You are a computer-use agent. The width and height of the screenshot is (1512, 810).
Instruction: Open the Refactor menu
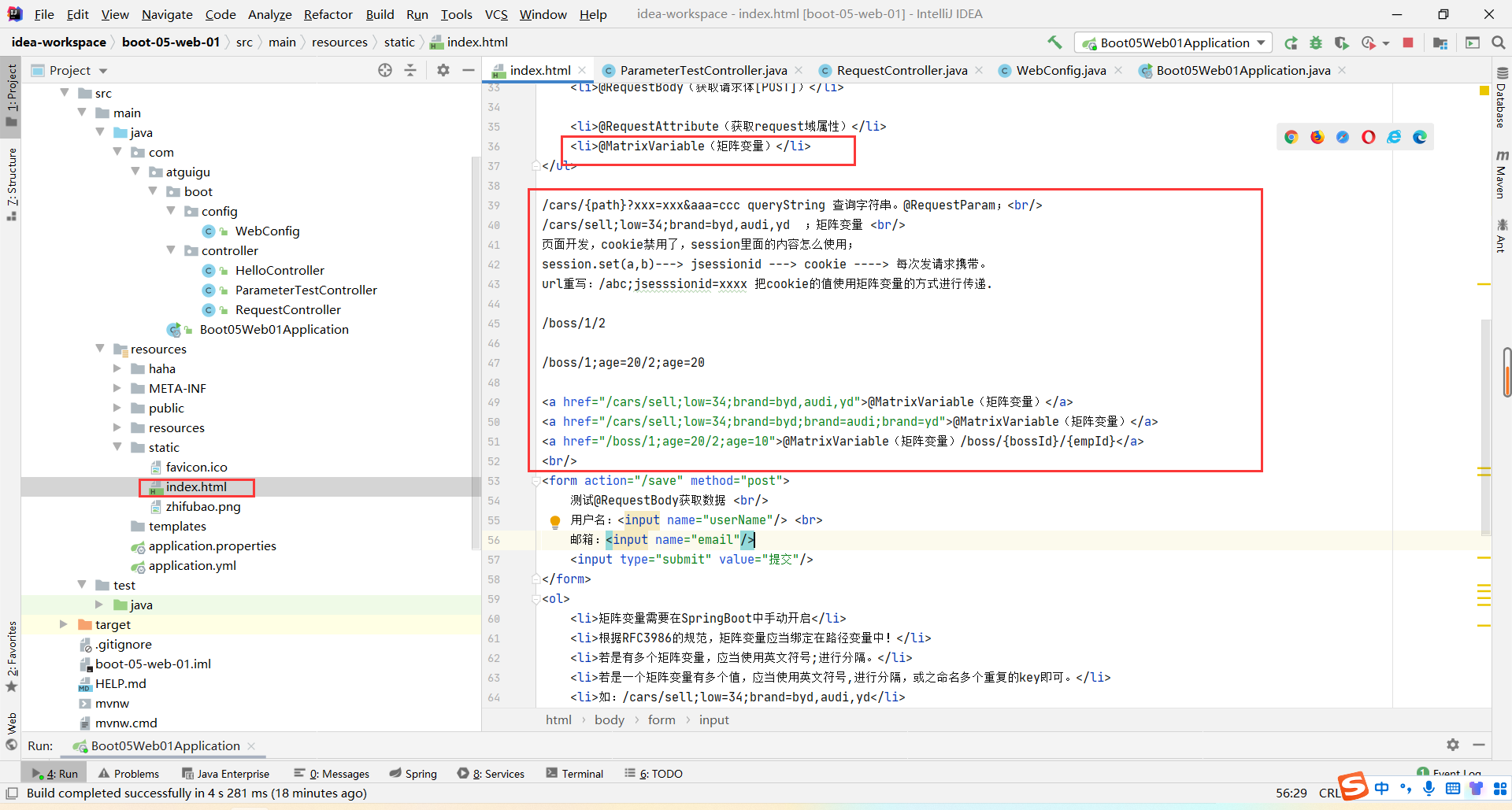pos(328,14)
